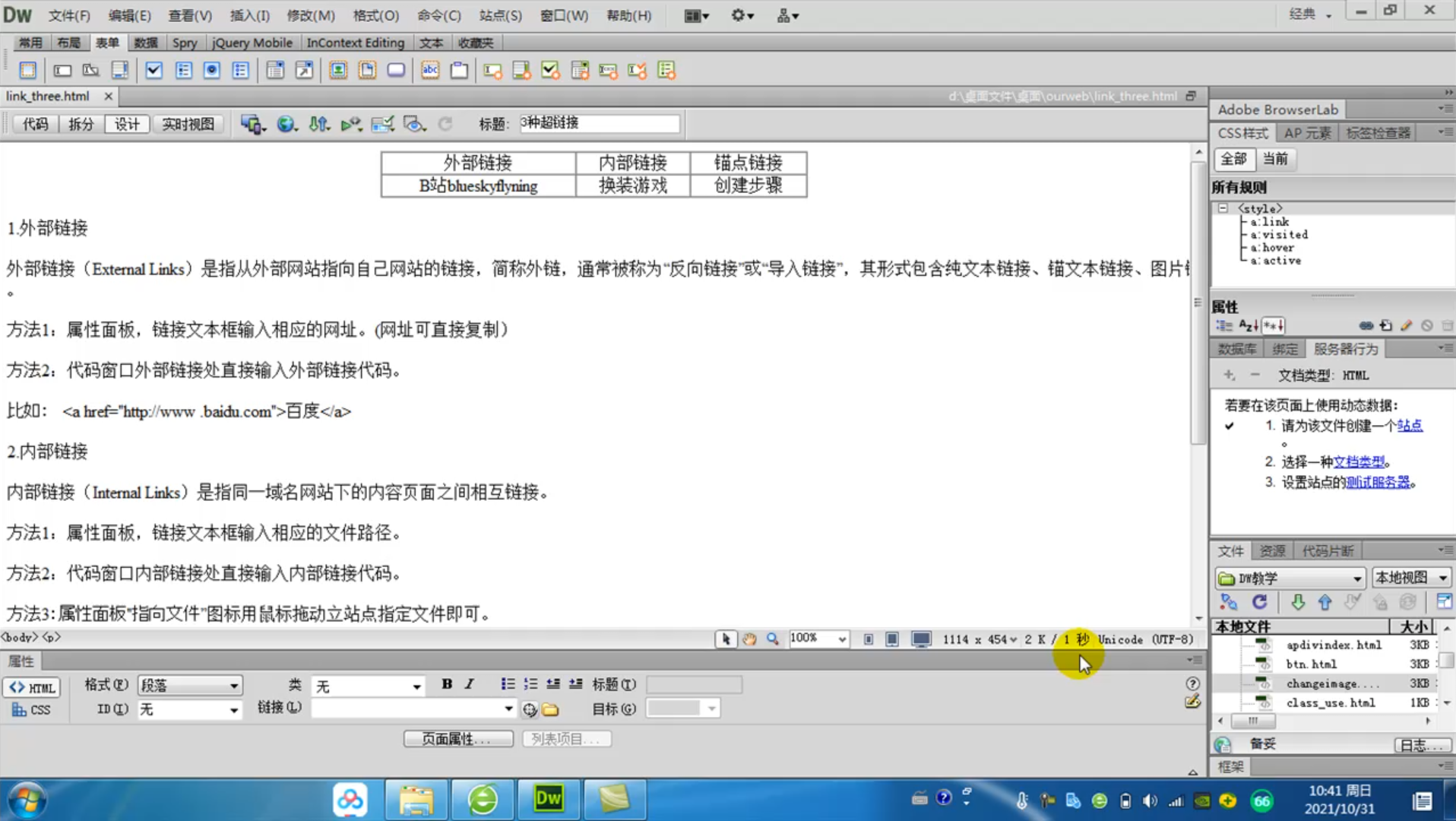The image size is (1456, 821).
Task: Click the Point to File icon
Action: pos(530,709)
